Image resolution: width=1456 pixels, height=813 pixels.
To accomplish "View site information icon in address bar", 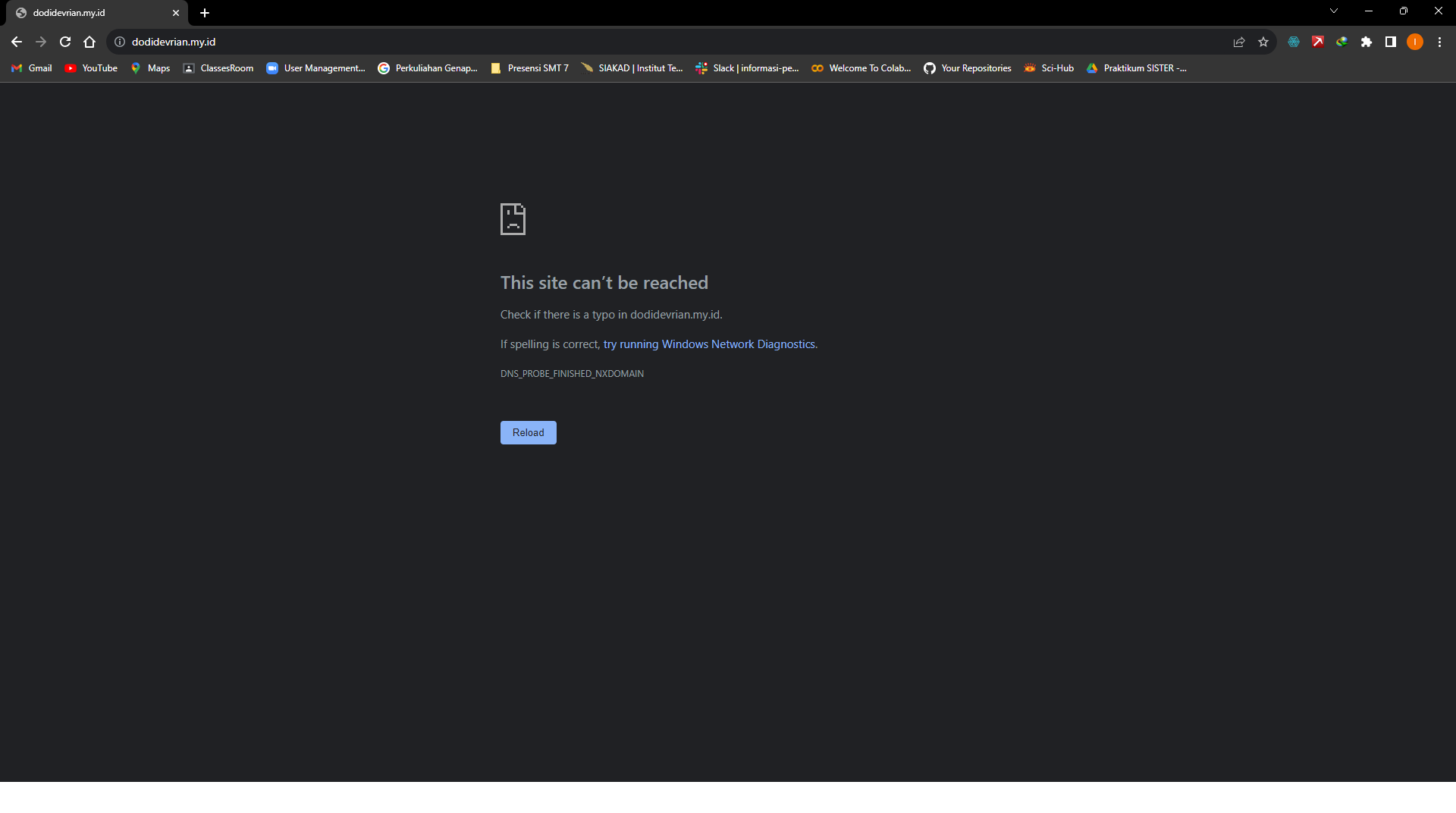I will click(x=120, y=42).
